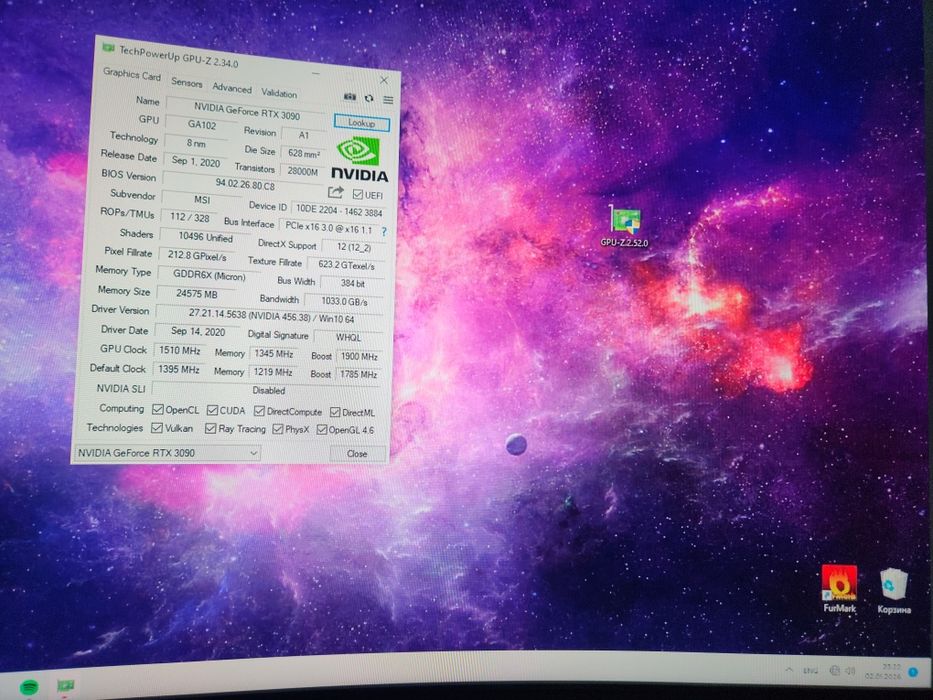This screenshot has height=700, width=933.
Task: Click the Name field NVIDIA GeForce RTX 3090
Action: [x=246, y=111]
